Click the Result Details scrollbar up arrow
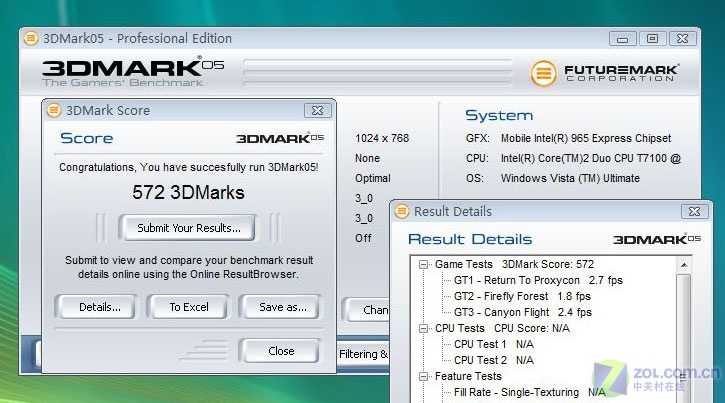The width and height of the screenshot is (725, 403). tap(683, 265)
